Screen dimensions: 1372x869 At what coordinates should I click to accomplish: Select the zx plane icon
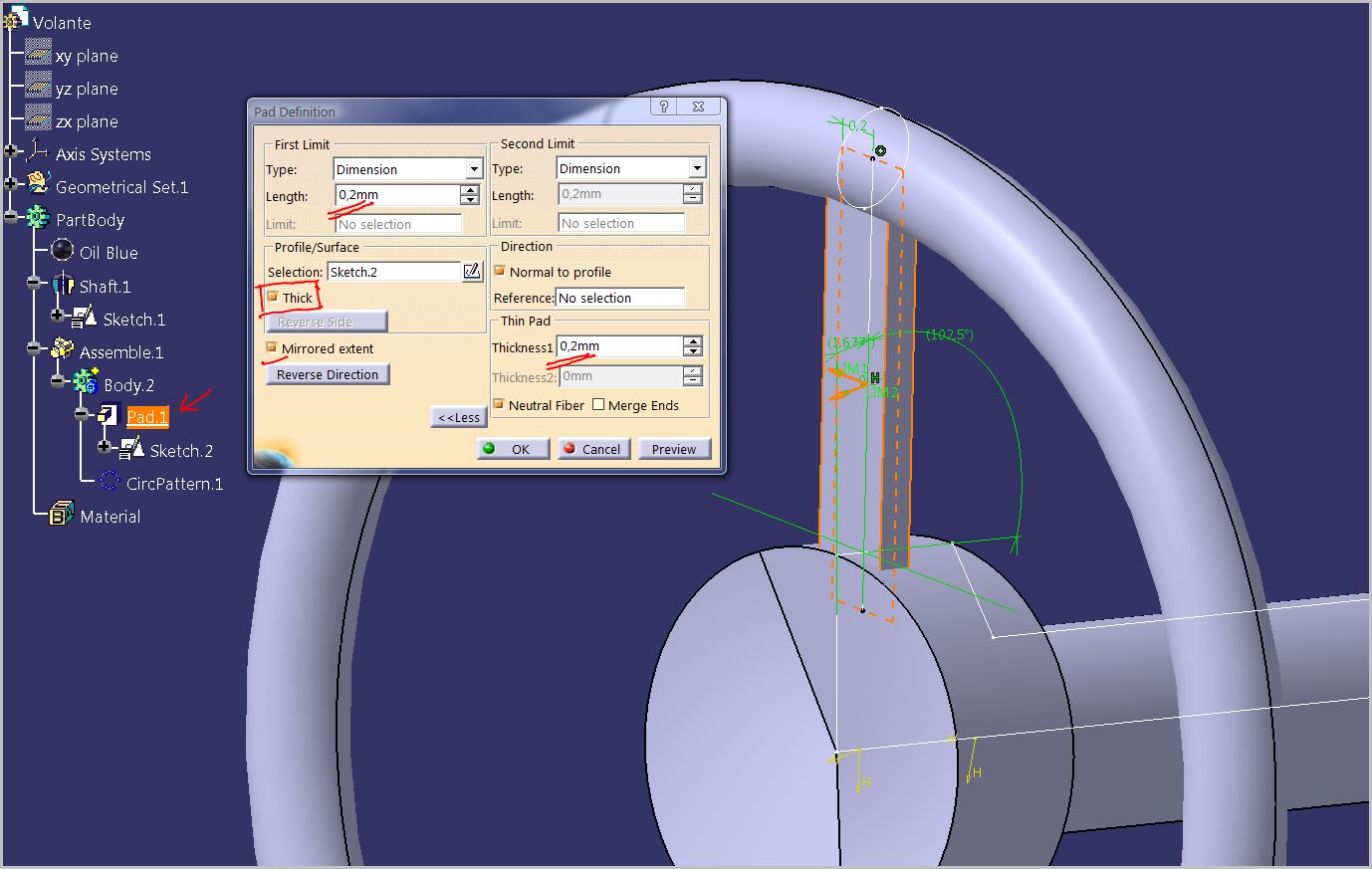tap(38, 117)
